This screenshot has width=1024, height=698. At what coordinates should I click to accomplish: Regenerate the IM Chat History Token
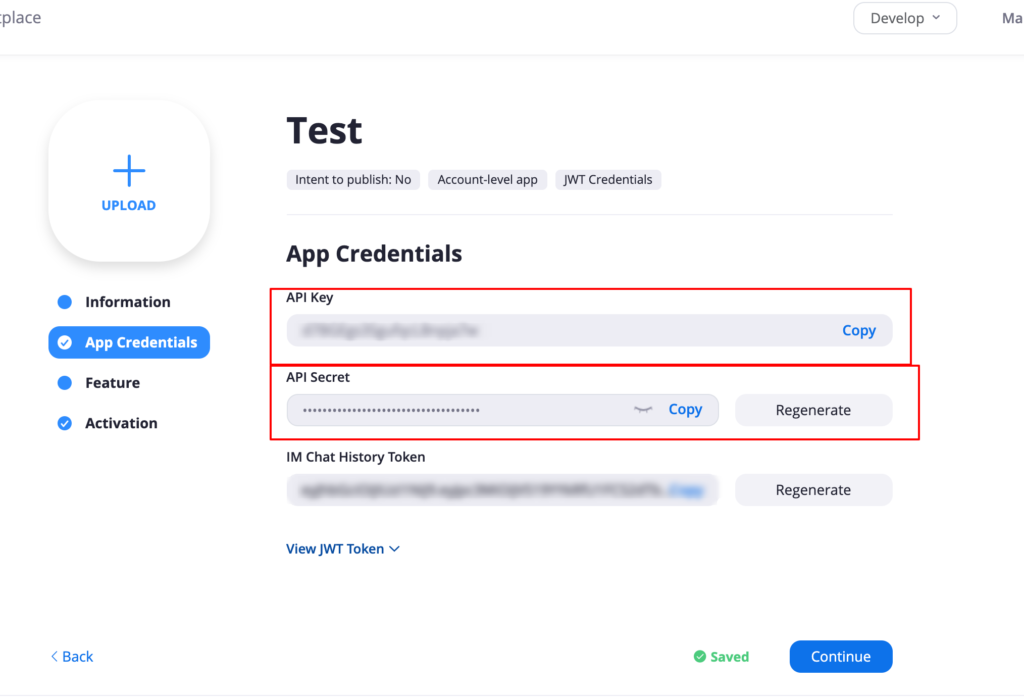[x=813, y=490]
